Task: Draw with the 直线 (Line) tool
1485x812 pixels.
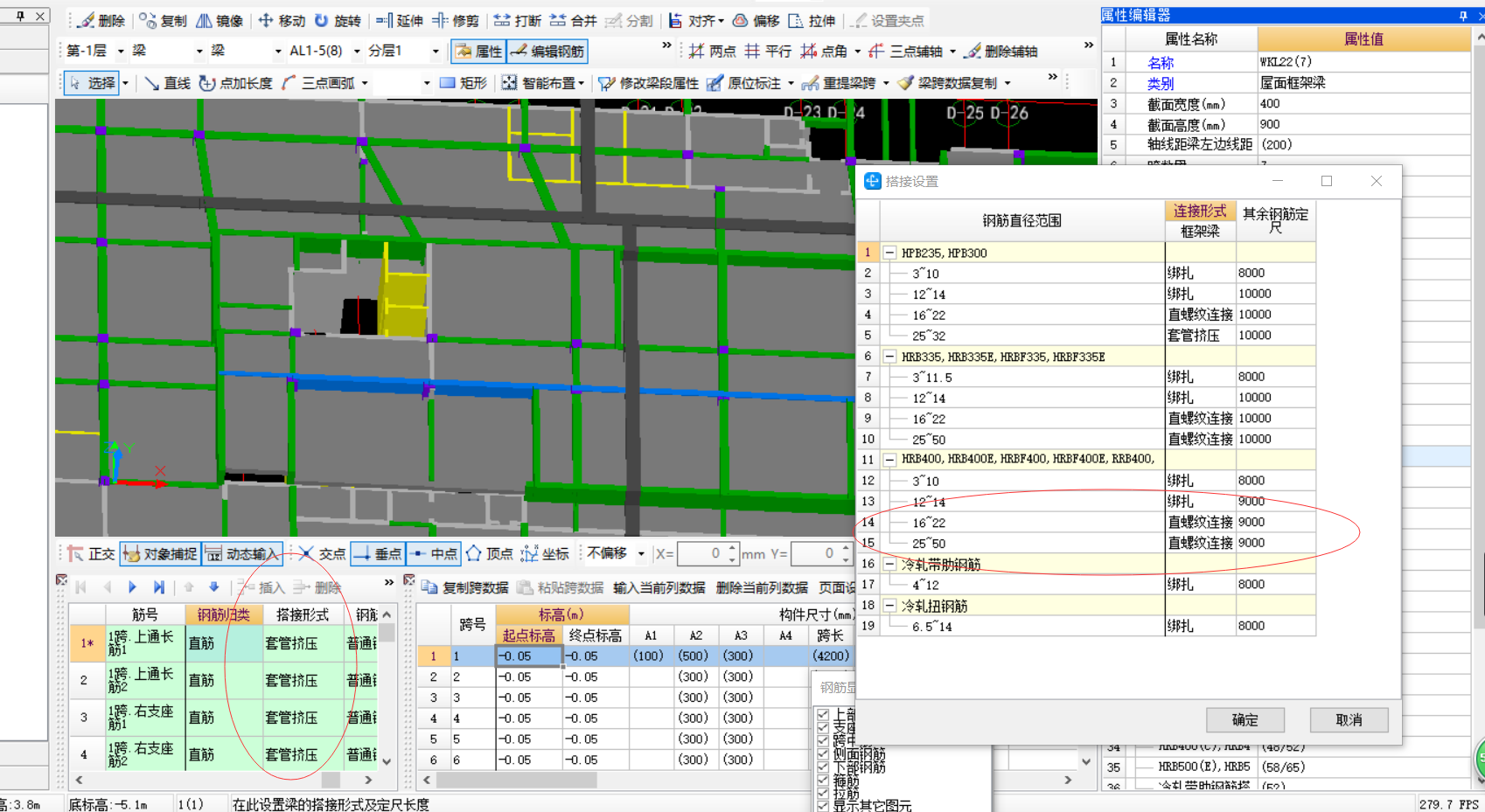Action: coord(167,83)
